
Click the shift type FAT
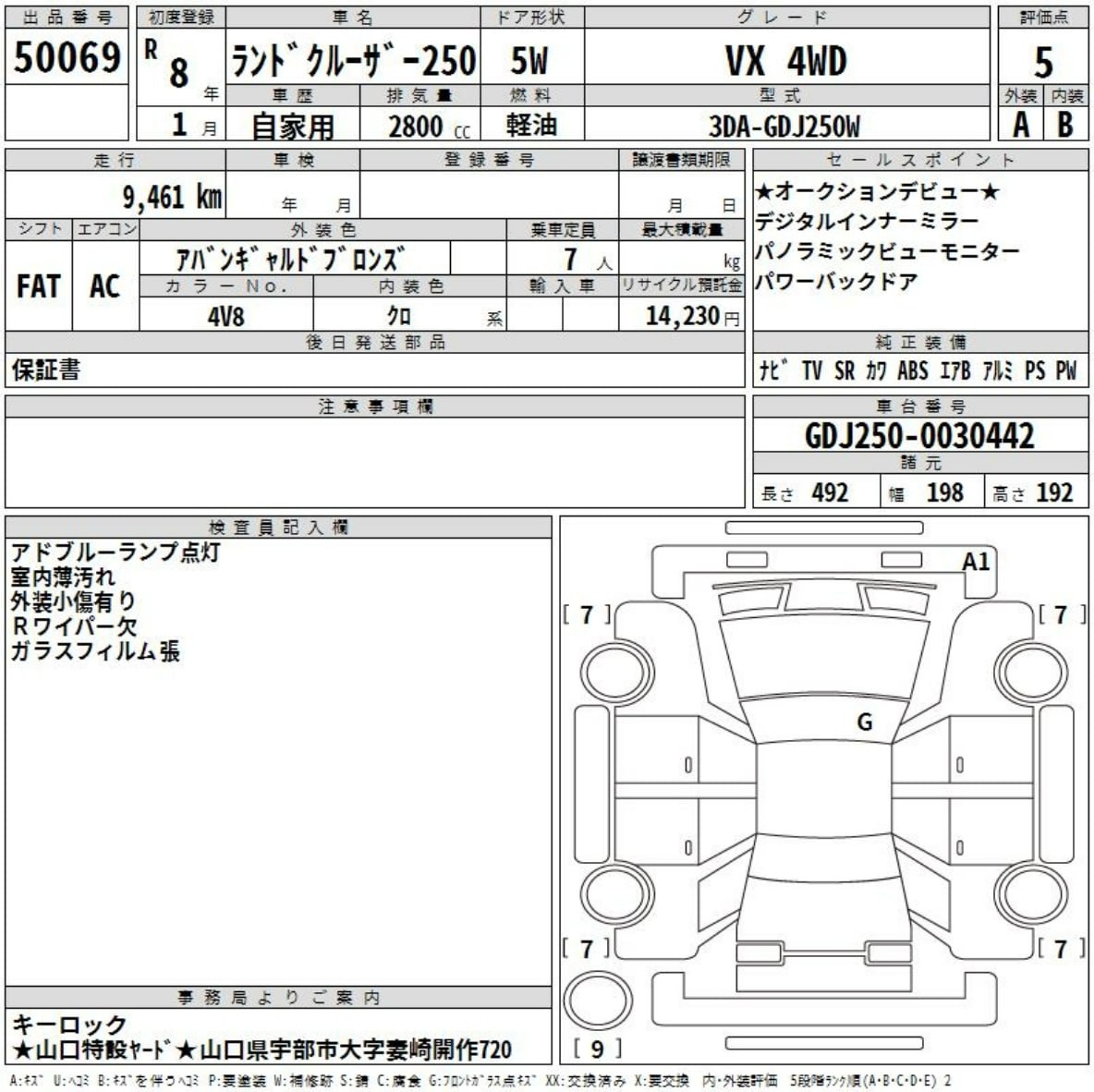pos(39,286)
